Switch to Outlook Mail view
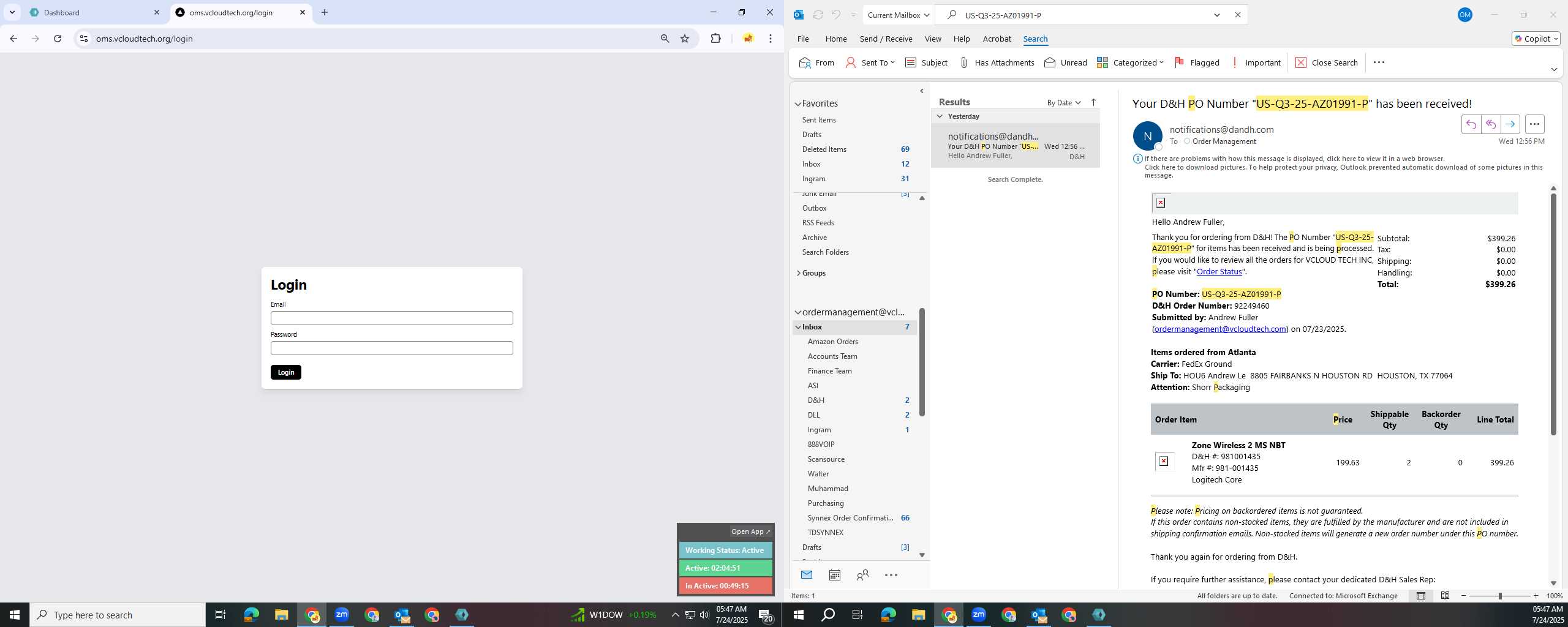This screenshot has height=627, width=1568. click(x=807, y=575)
